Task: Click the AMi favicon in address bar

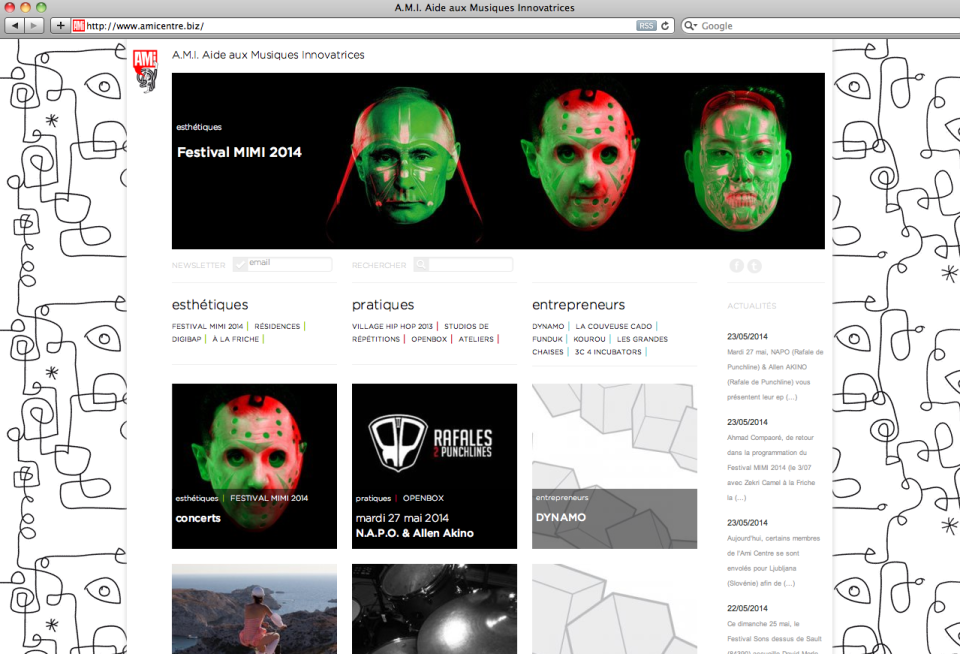Action: 78,26
